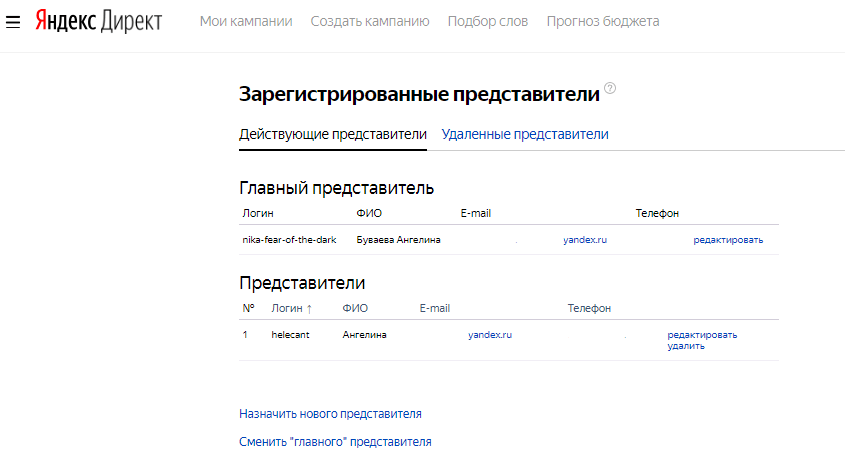Edit the helecant representative
The height and width of the screenshot is (456, 845).
(x=702, y=335)
